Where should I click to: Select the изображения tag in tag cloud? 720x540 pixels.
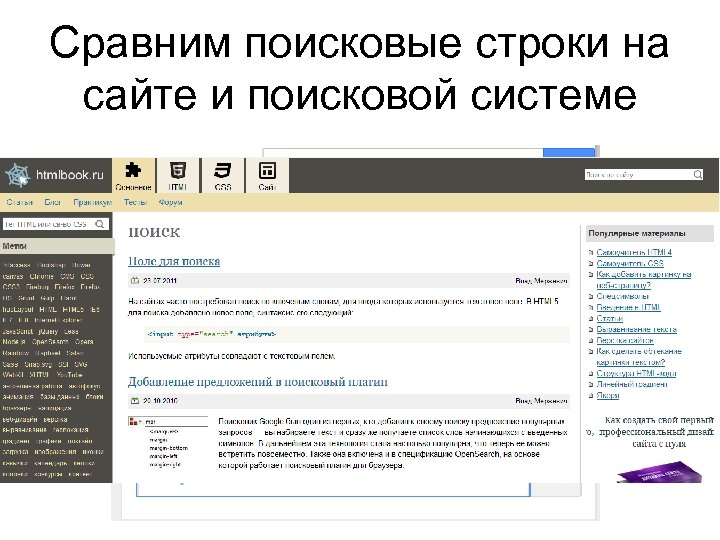[56, 452]
